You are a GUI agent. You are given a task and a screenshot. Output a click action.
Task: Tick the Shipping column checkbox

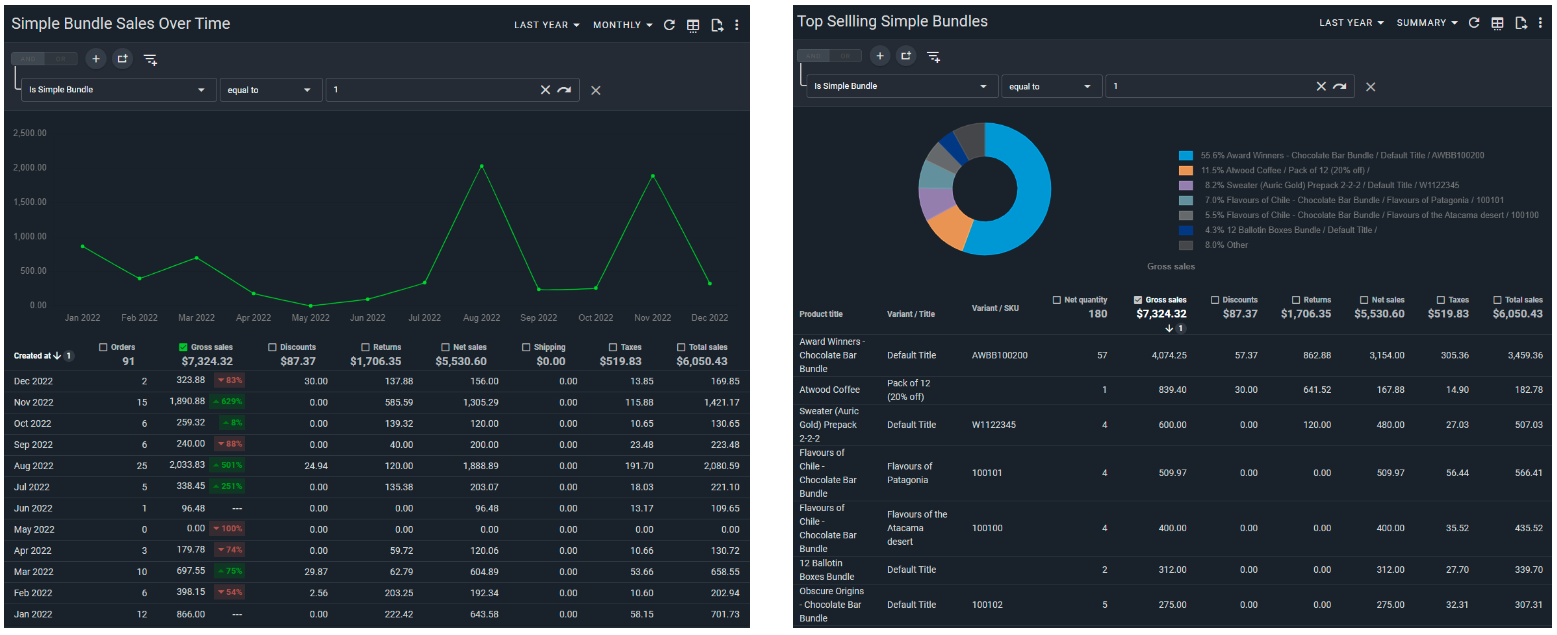coord(526,347)
